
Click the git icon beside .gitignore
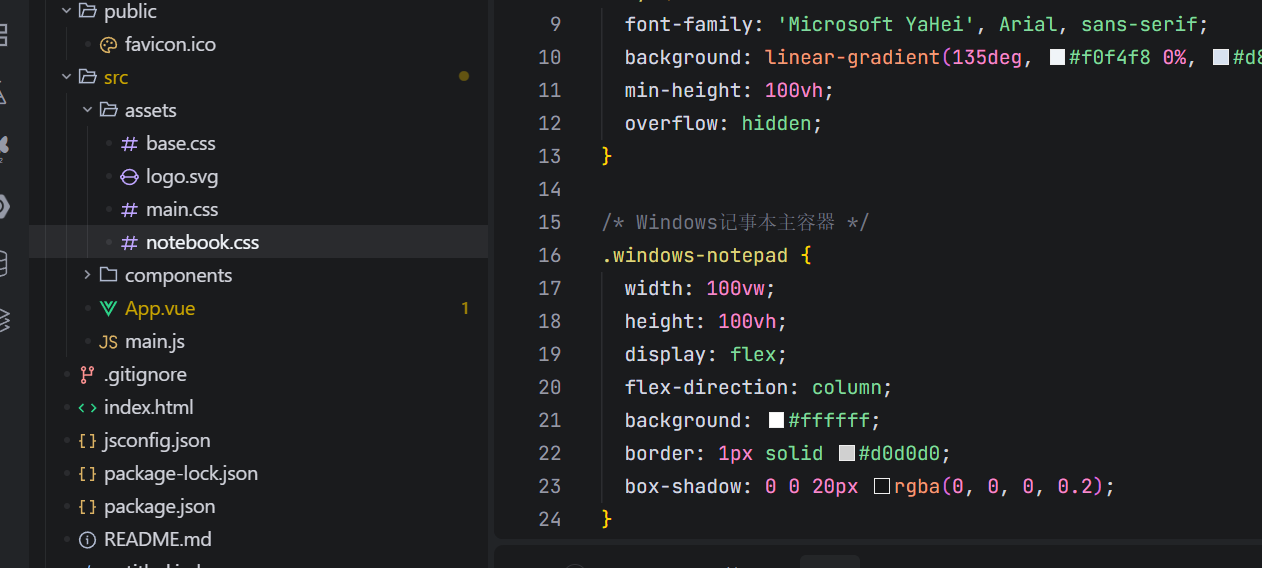pyautogui.click(x=87, y=375)
